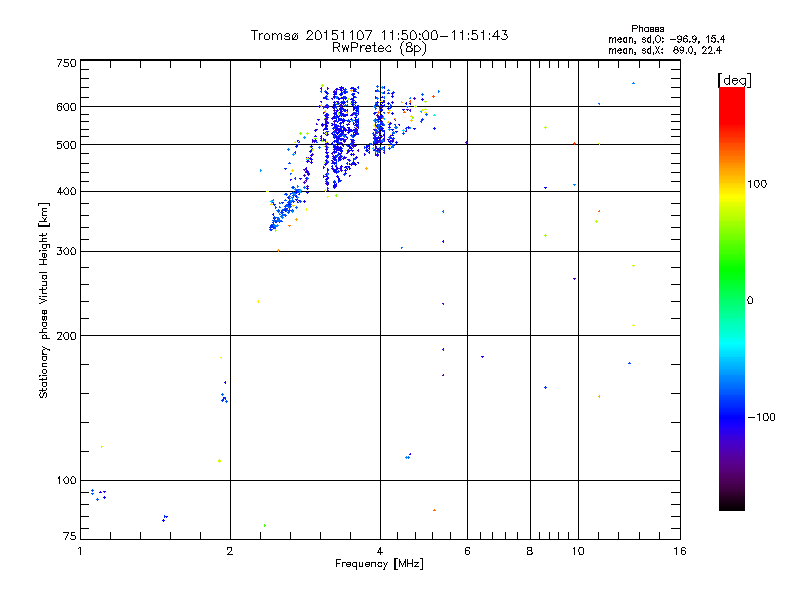Screen dimensions: 800x600
Task: Click the x-axis tick label '6'
Action: click(467, 551)
